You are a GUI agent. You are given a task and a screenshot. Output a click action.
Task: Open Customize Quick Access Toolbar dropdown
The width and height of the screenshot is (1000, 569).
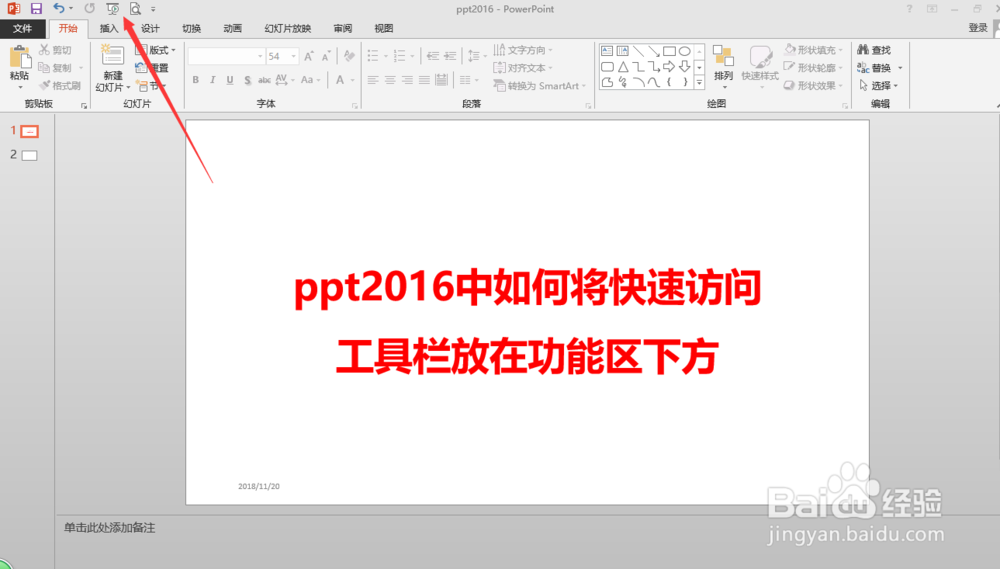click(x=153, y=10)
